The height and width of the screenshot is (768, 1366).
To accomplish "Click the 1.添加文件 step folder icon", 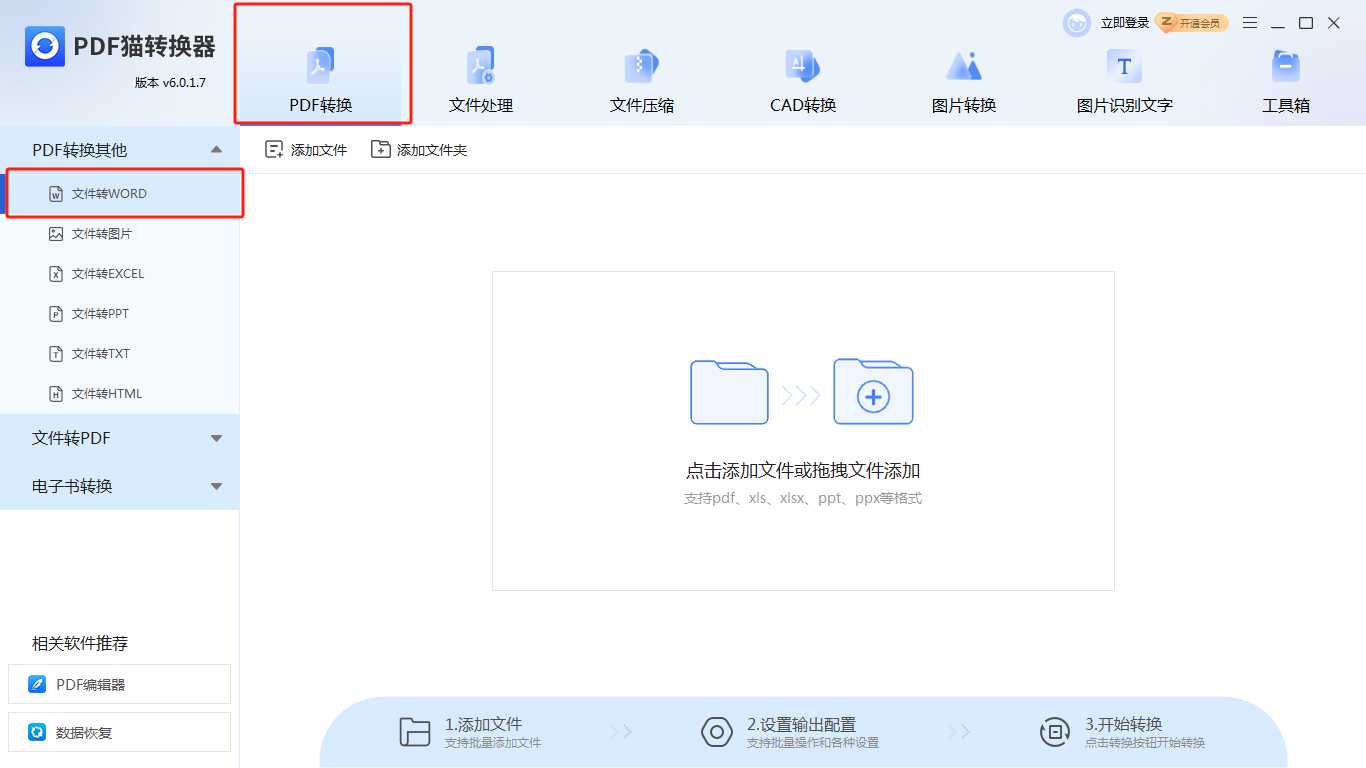I will (415, 732).
